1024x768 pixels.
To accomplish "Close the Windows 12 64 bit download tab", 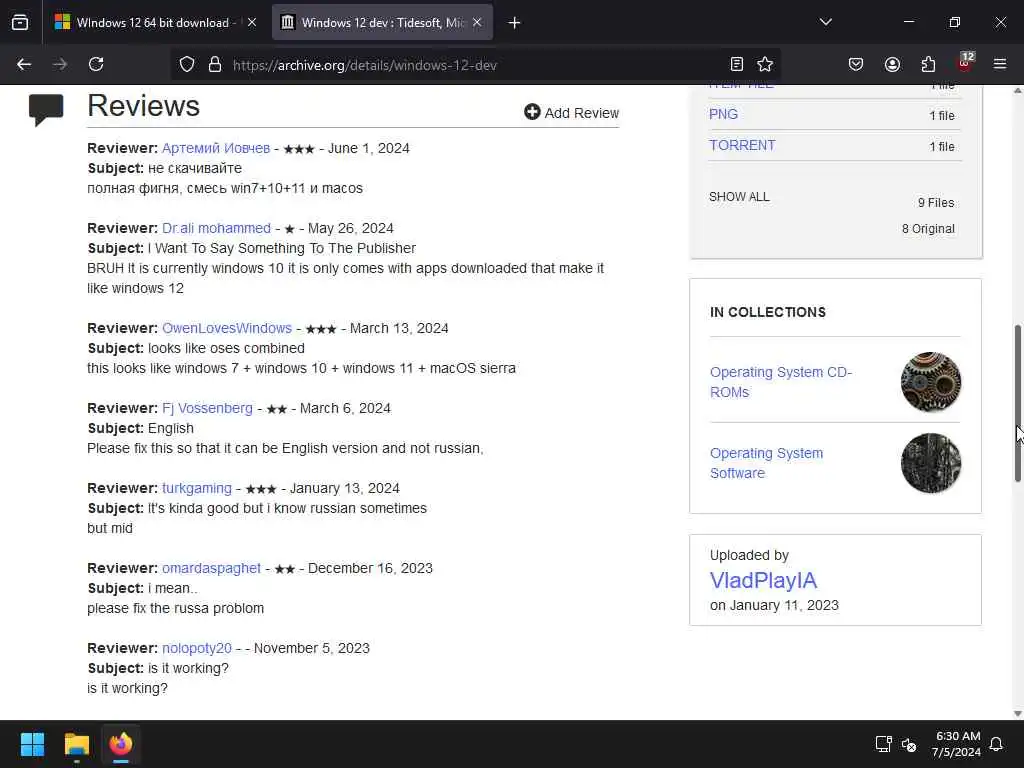I will pos(251,22).
